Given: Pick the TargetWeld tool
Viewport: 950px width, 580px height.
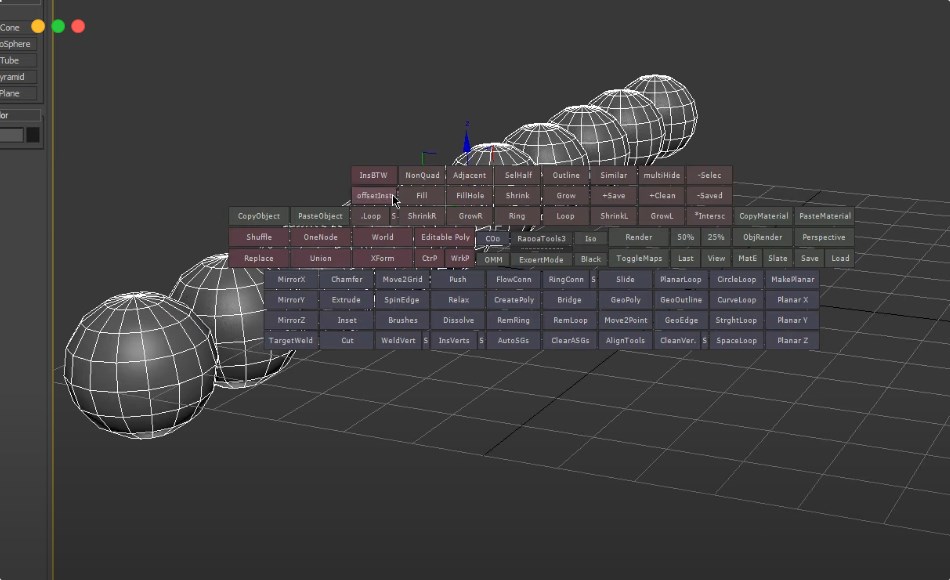Looking at the screenshot, I should click(292, 340).
